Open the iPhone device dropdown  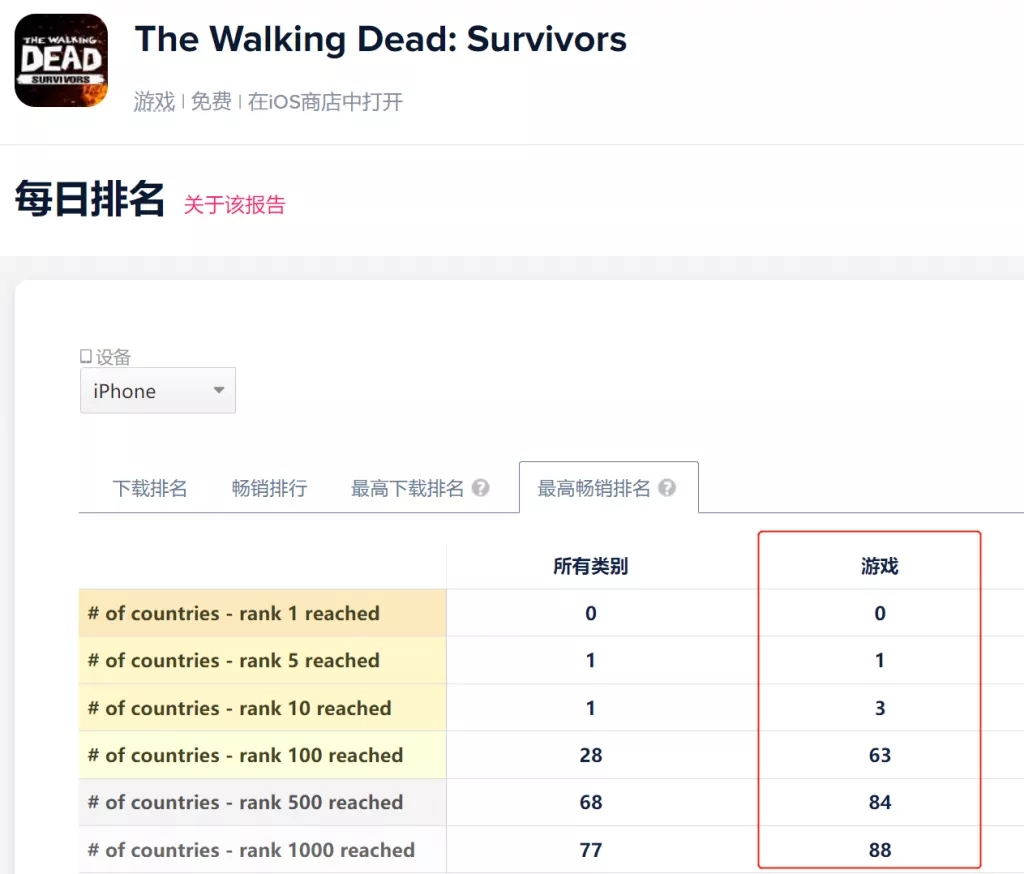click(157, 391)
